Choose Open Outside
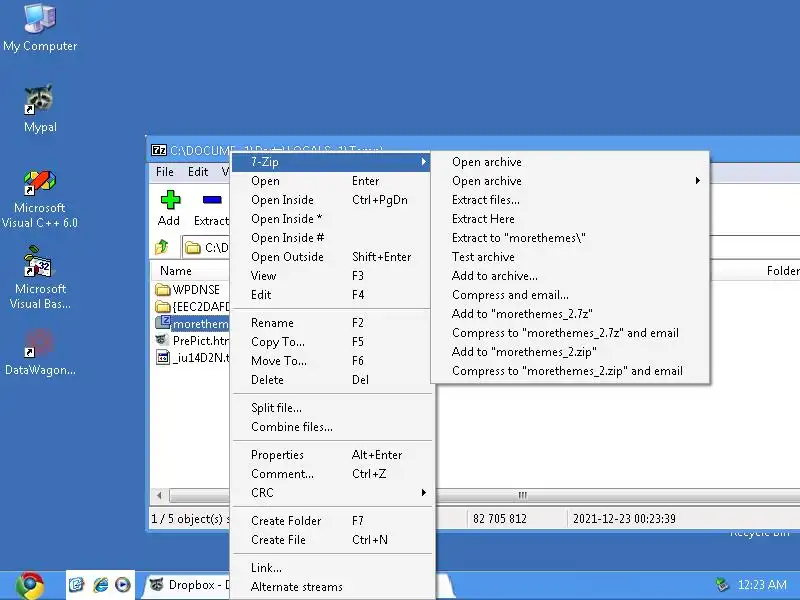The height and width of the screenshot is (600, 800). tap(331, 257)
